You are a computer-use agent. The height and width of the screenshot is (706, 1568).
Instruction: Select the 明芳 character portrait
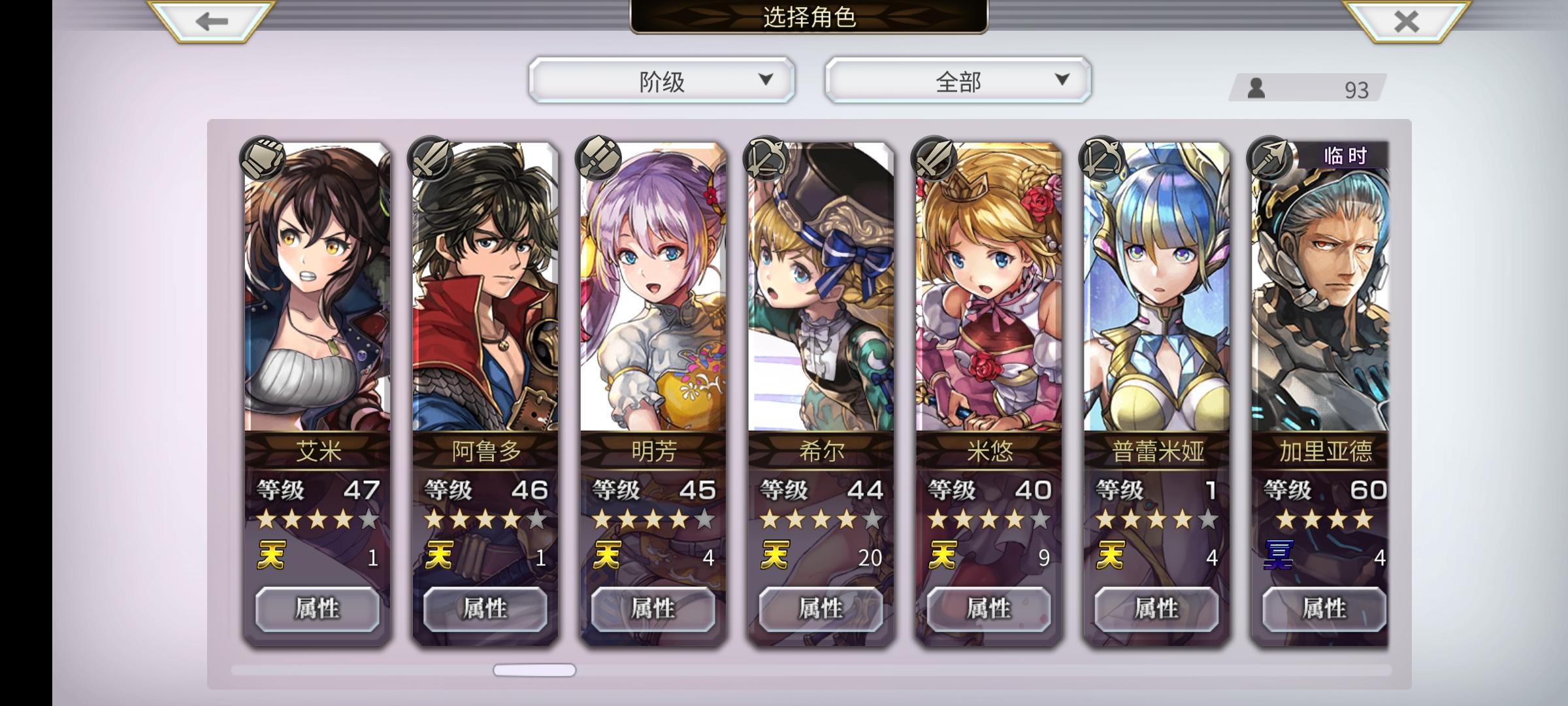(653, 288)
